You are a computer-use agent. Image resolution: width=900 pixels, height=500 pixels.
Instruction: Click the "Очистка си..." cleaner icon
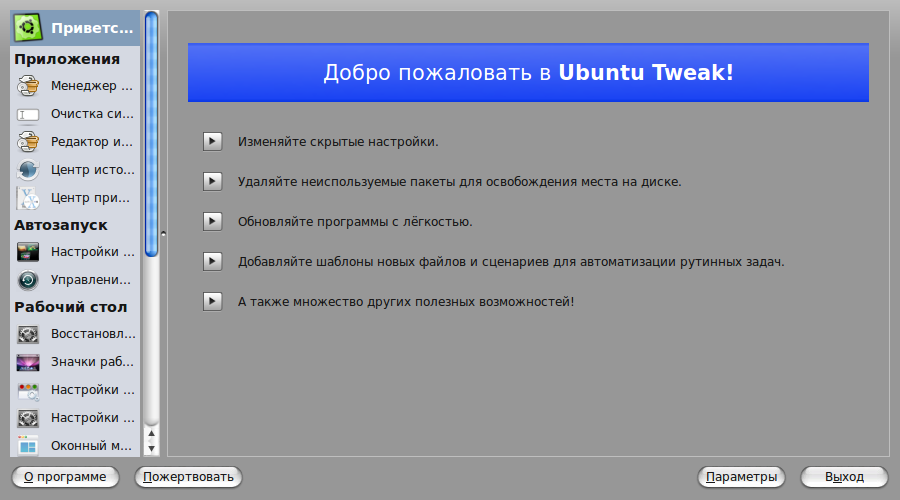coord(28,115)
